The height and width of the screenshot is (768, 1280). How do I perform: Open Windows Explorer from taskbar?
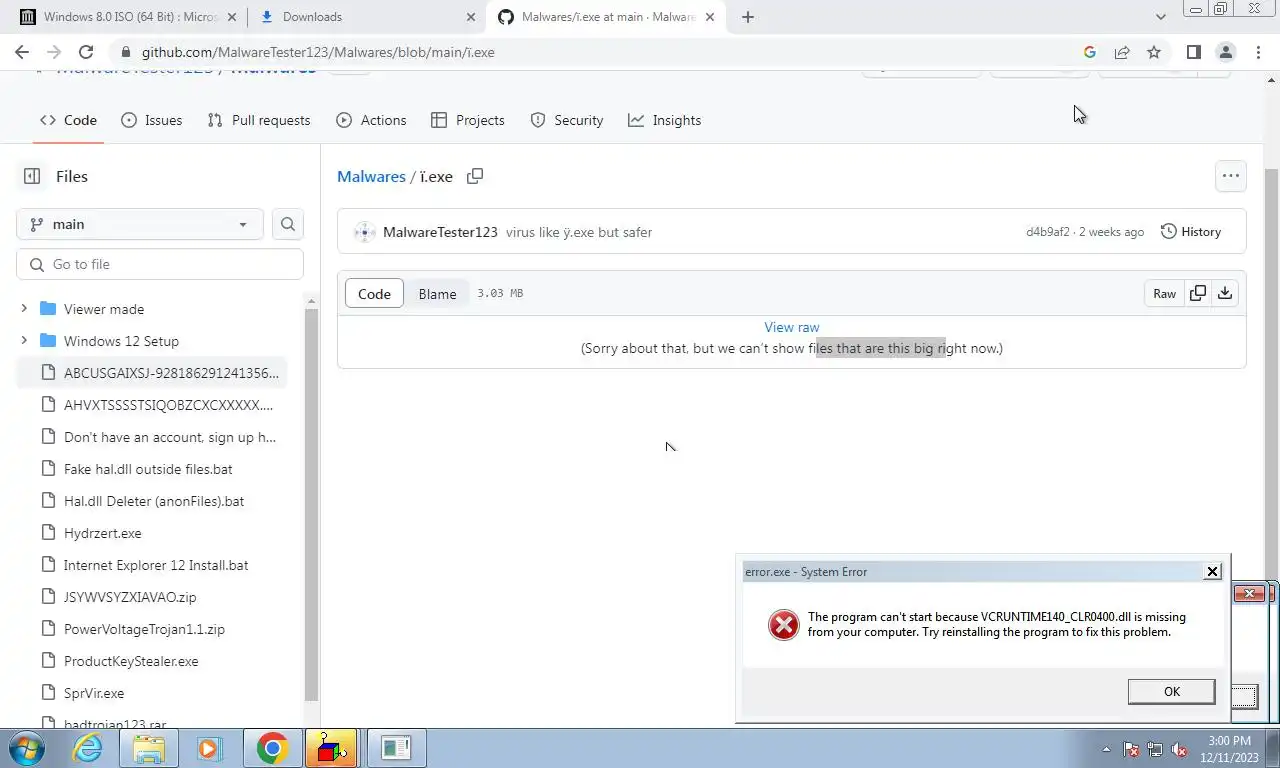[x=149, y=748]
